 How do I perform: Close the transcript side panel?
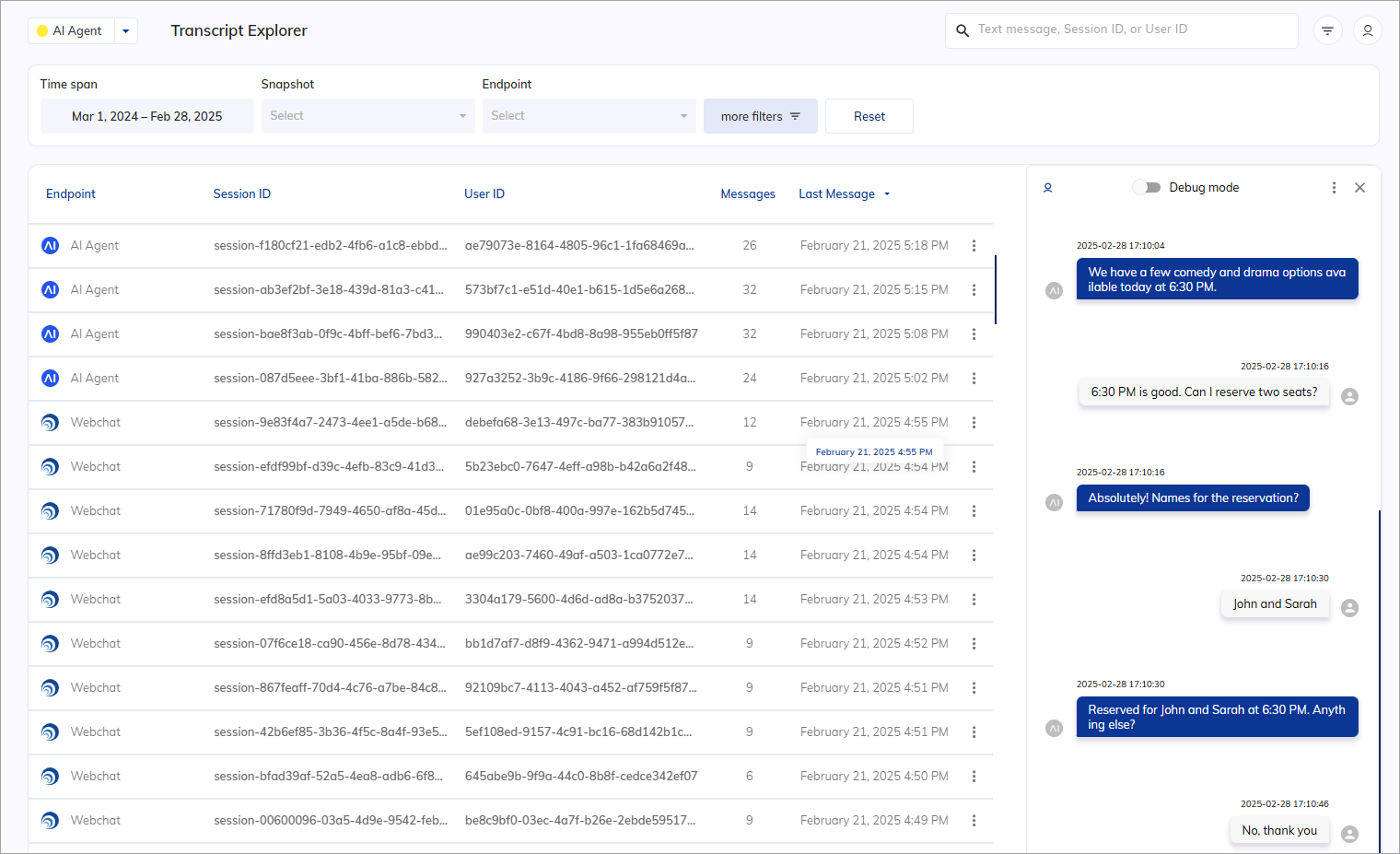click(1359, 188)
